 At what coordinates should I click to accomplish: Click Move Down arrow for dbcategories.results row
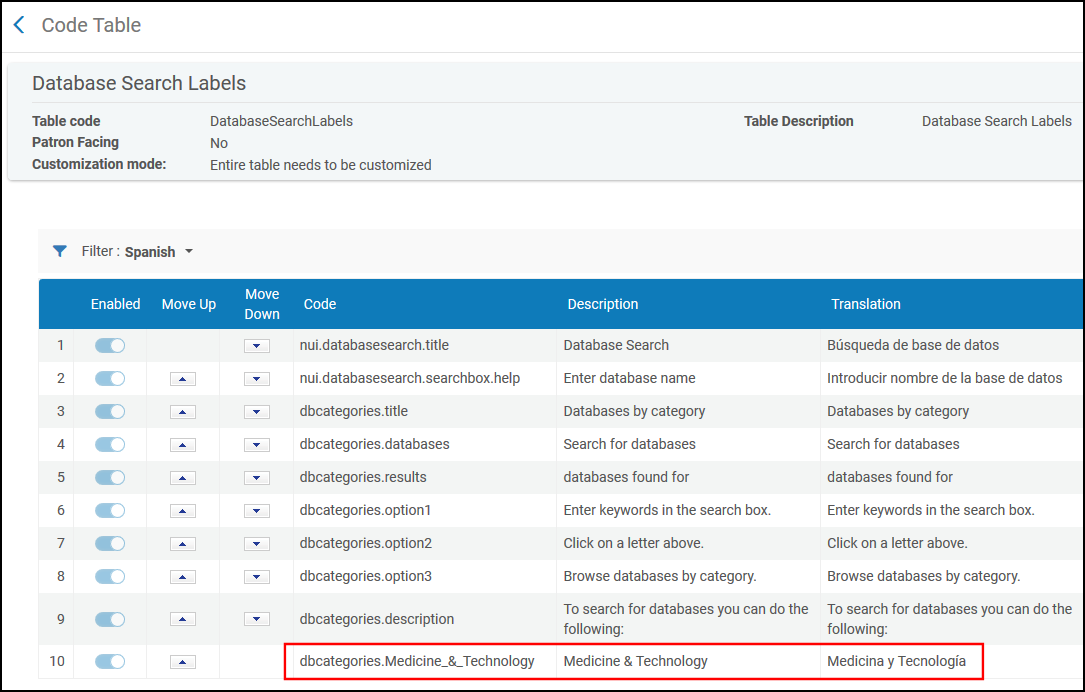point(257,478)
